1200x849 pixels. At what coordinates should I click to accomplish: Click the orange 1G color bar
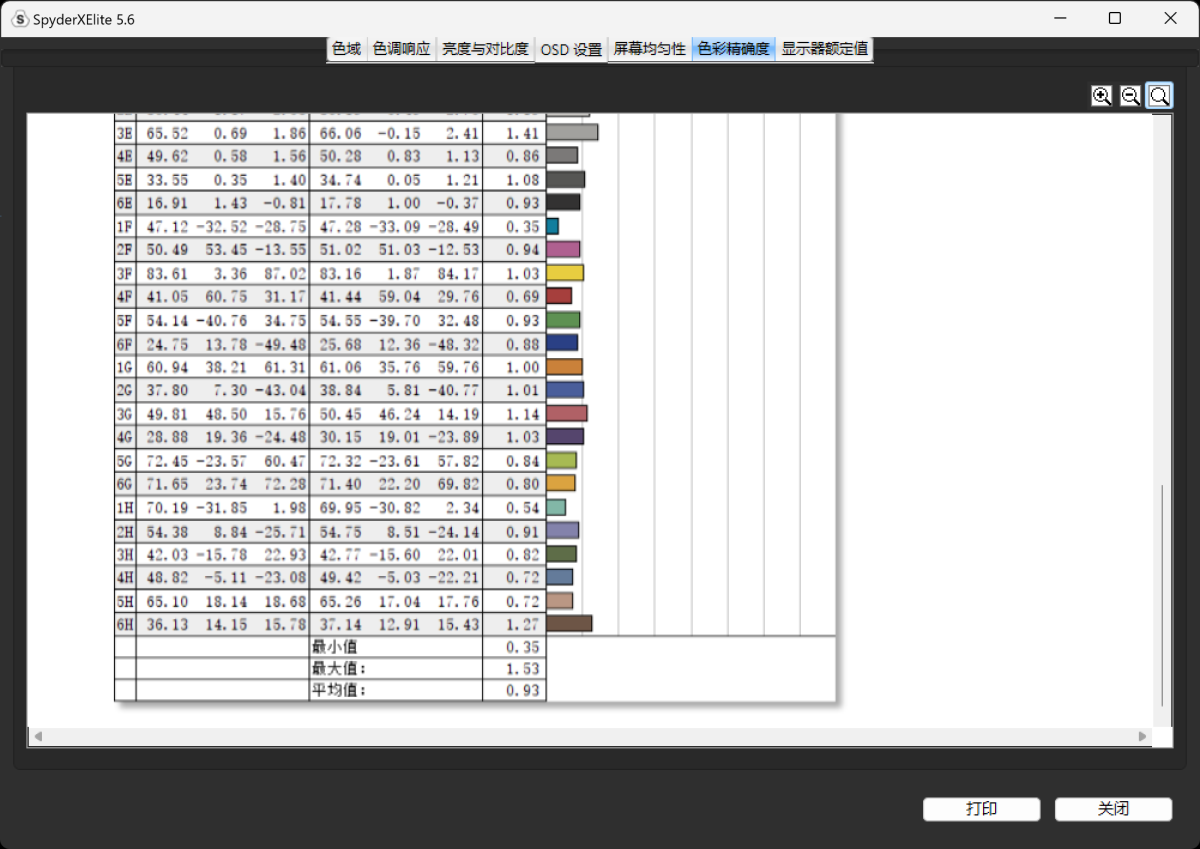click(x=565, y=367)
